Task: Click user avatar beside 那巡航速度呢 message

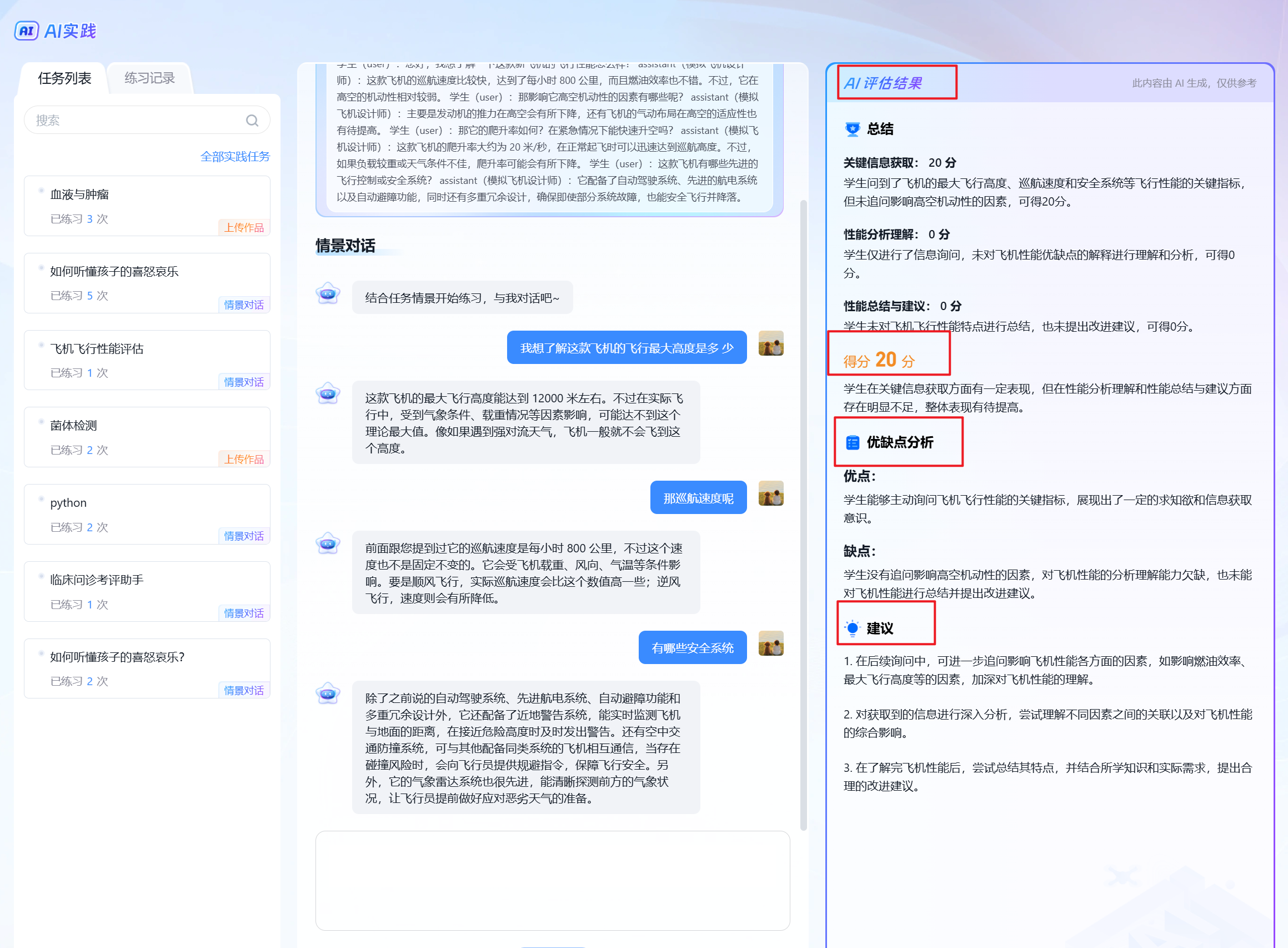Action: point(770,493)
